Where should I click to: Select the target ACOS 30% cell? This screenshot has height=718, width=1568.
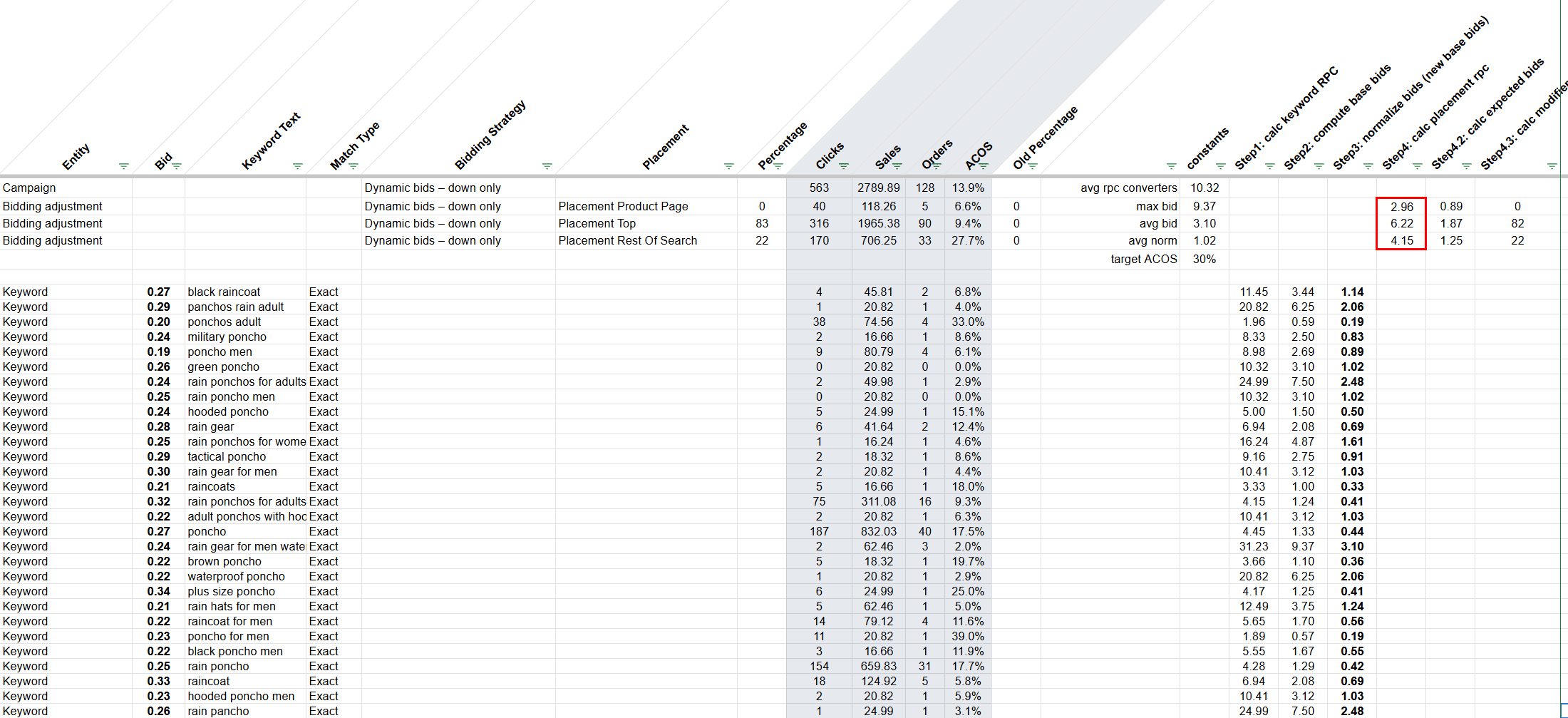[x=1205, y=259]
